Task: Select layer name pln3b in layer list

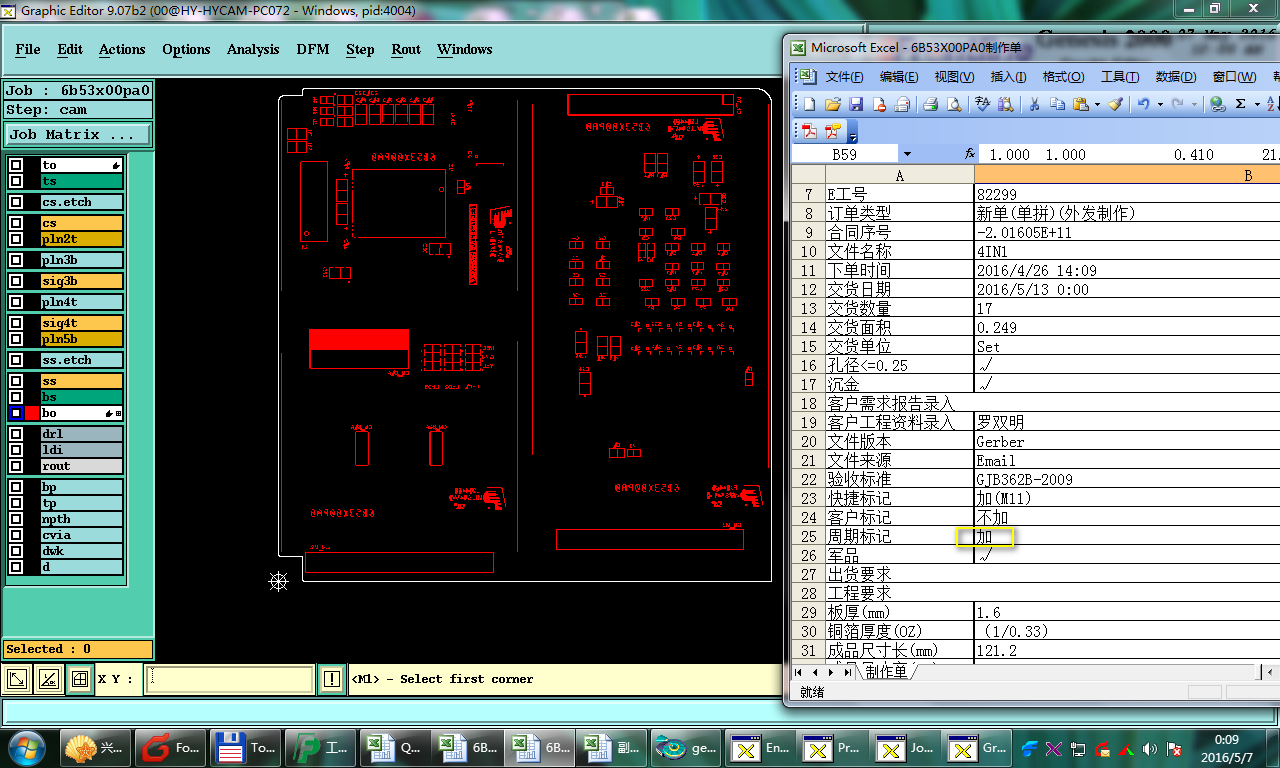Action: pyautogui.click(x=81, y=260)
